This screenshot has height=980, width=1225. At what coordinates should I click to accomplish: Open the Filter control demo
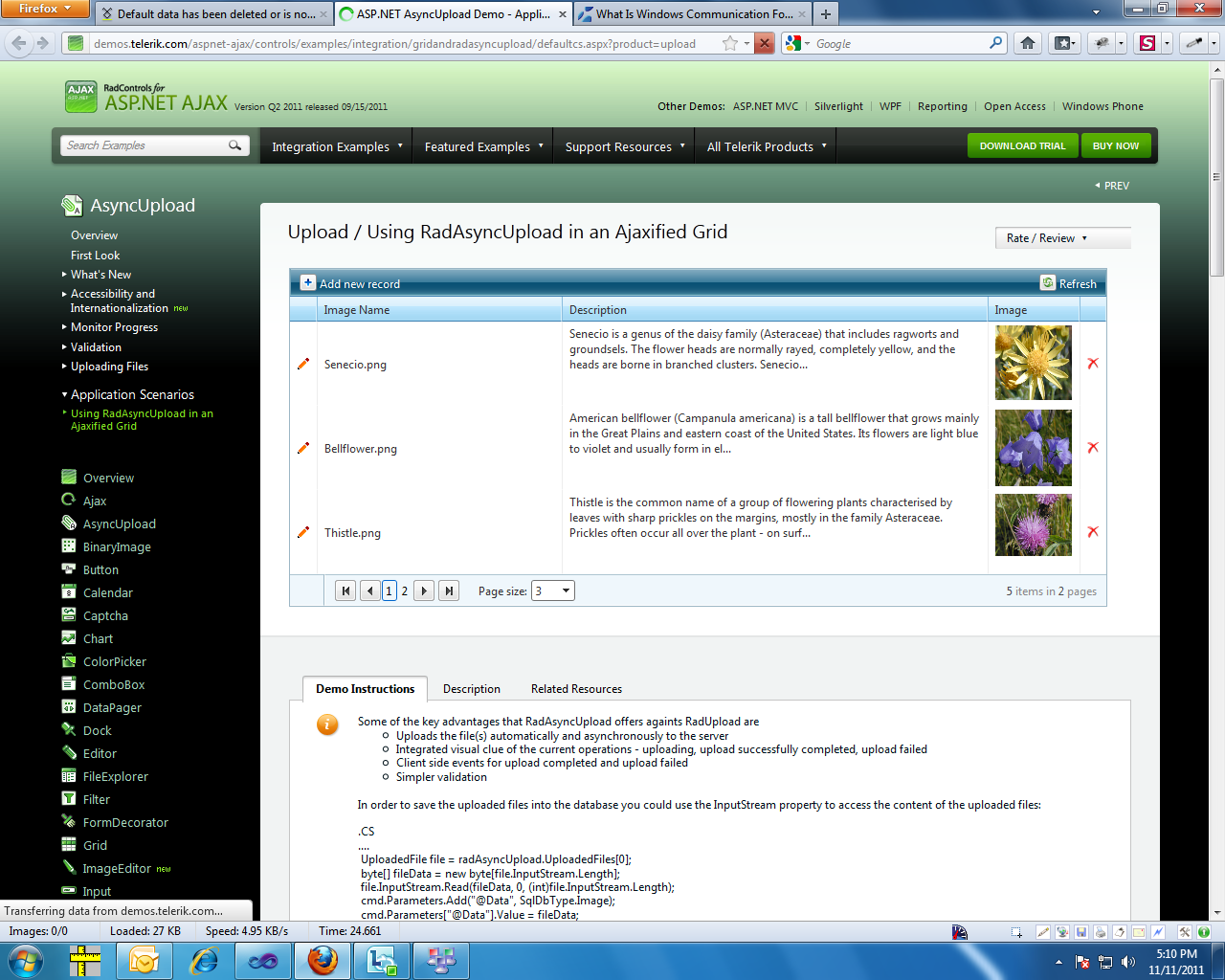coord(96,799)
